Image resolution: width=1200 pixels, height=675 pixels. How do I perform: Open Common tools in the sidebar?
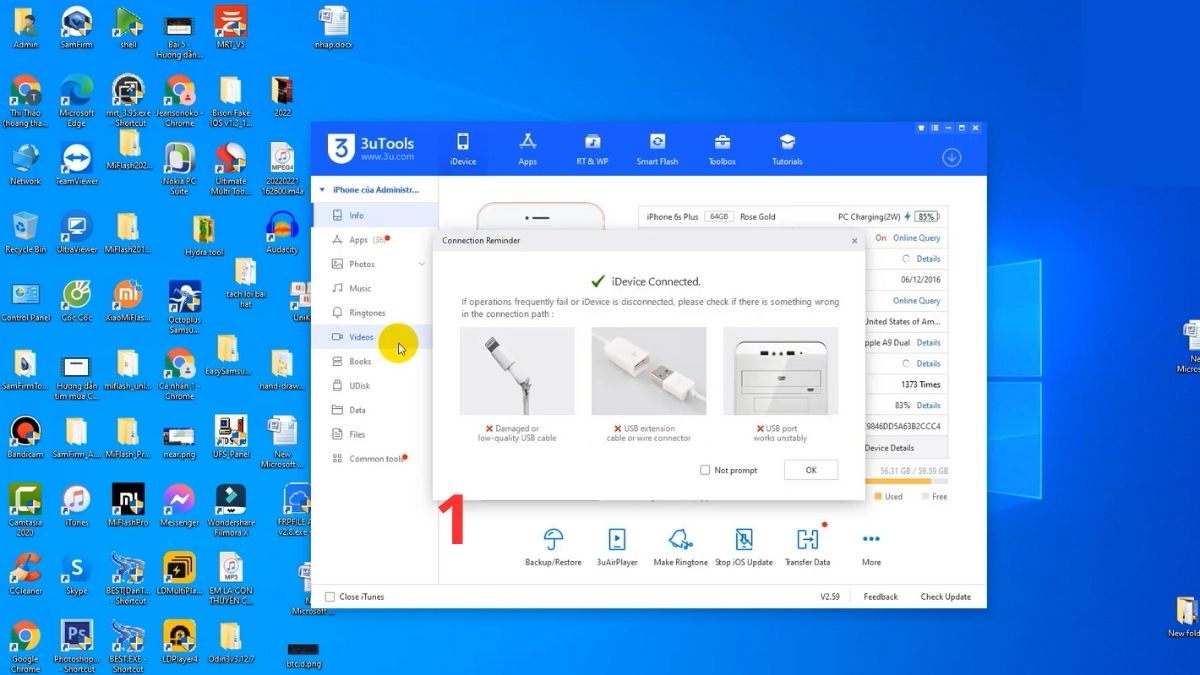click(x=375, y=458)
